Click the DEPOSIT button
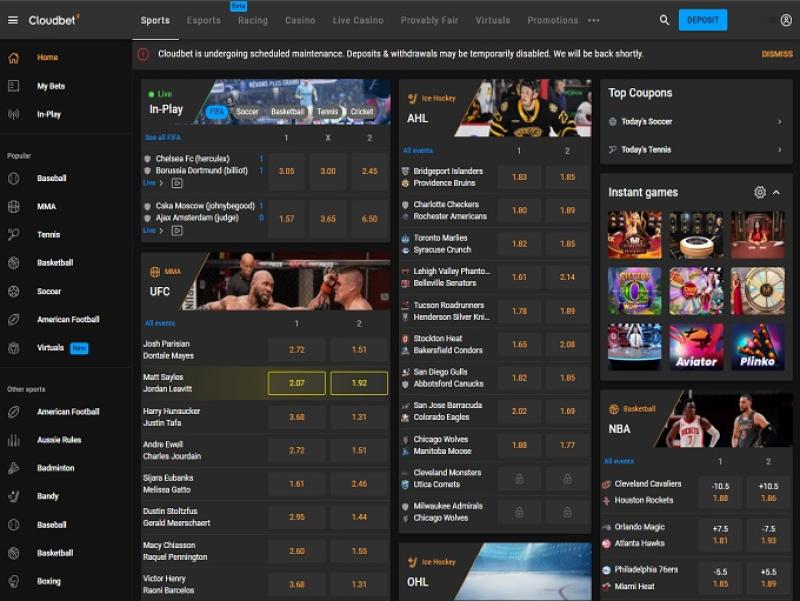The image size is (800, 601). tap(702, 20)
